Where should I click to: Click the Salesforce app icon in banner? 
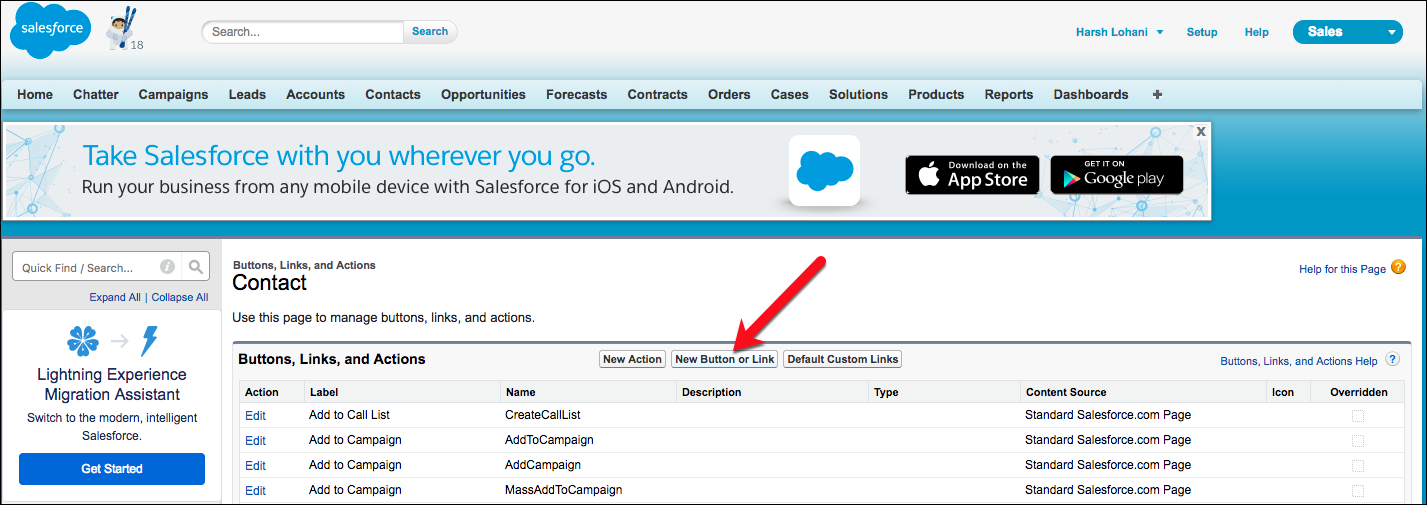[x=824, y=170]
